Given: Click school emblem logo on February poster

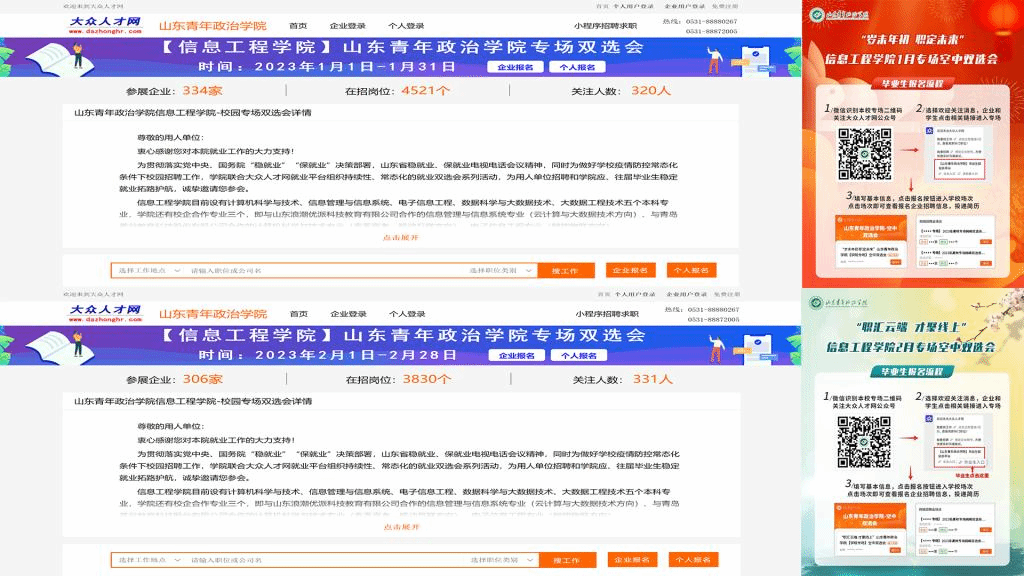Looking at the screenshot, I should pos(816,302).
